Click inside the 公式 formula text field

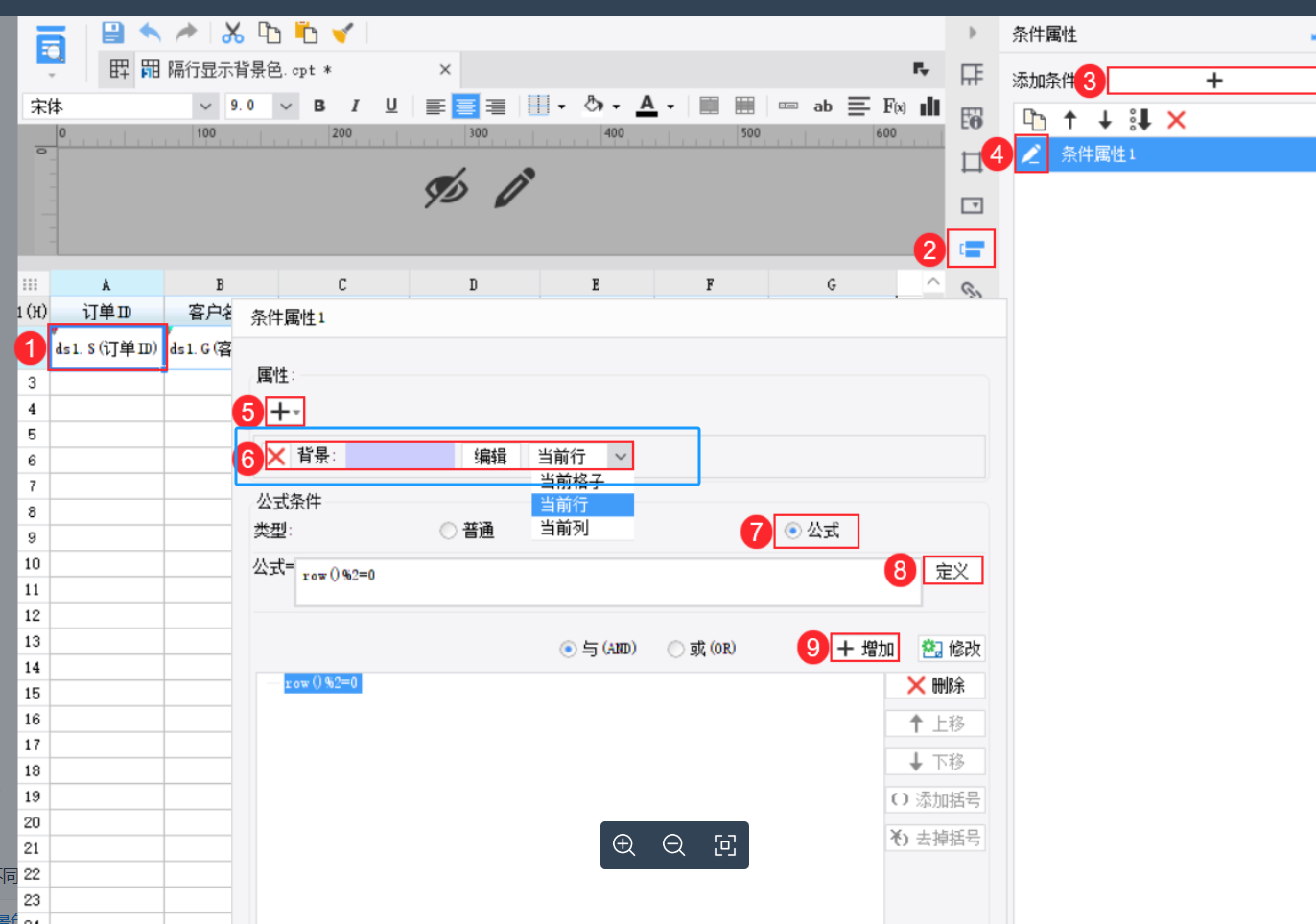pyautogui.click(x=608, y=582)
